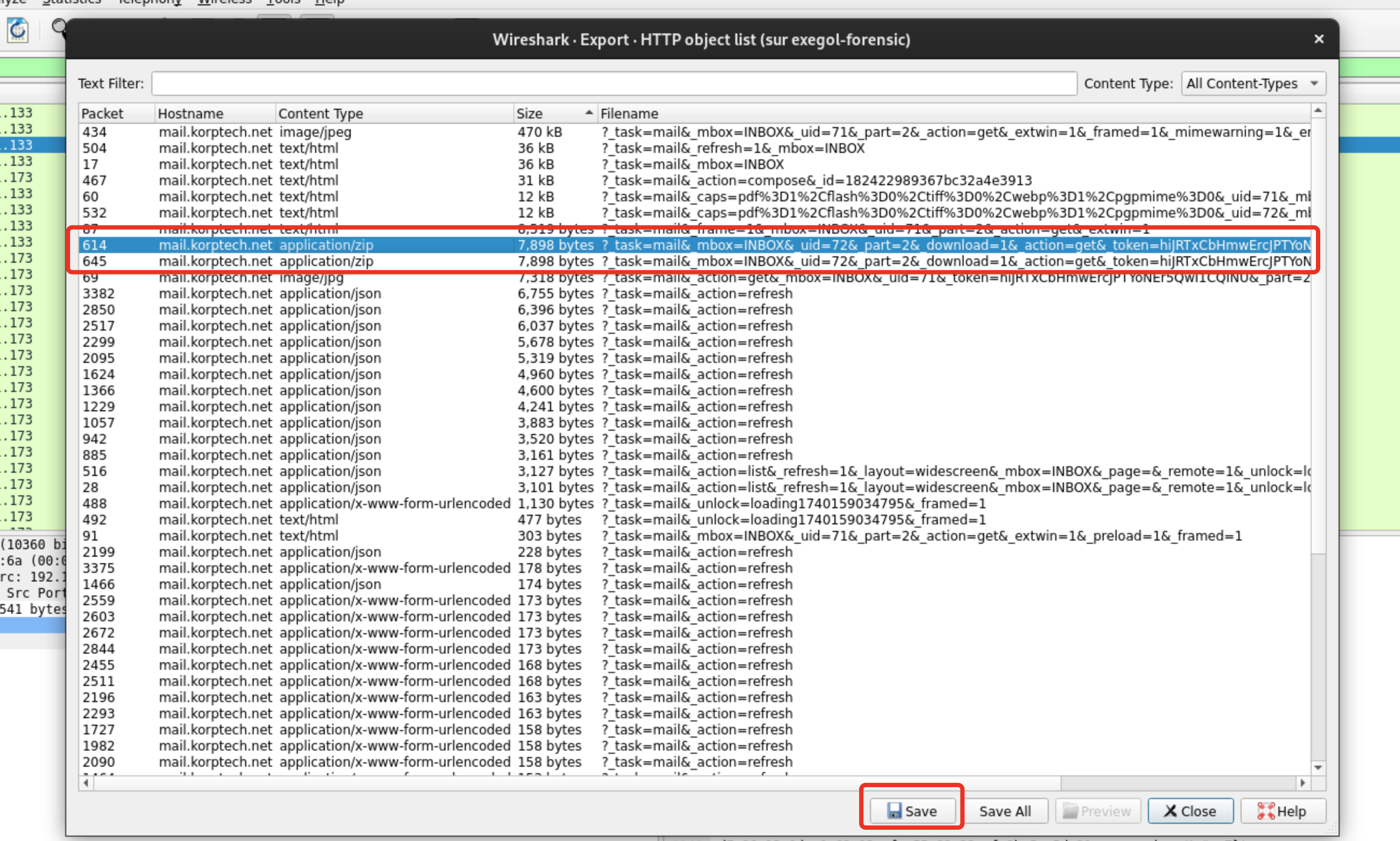This screenshot has height=841, width=1400.
Task: Select packet 2844 row
Action: (x=695, y=649)
